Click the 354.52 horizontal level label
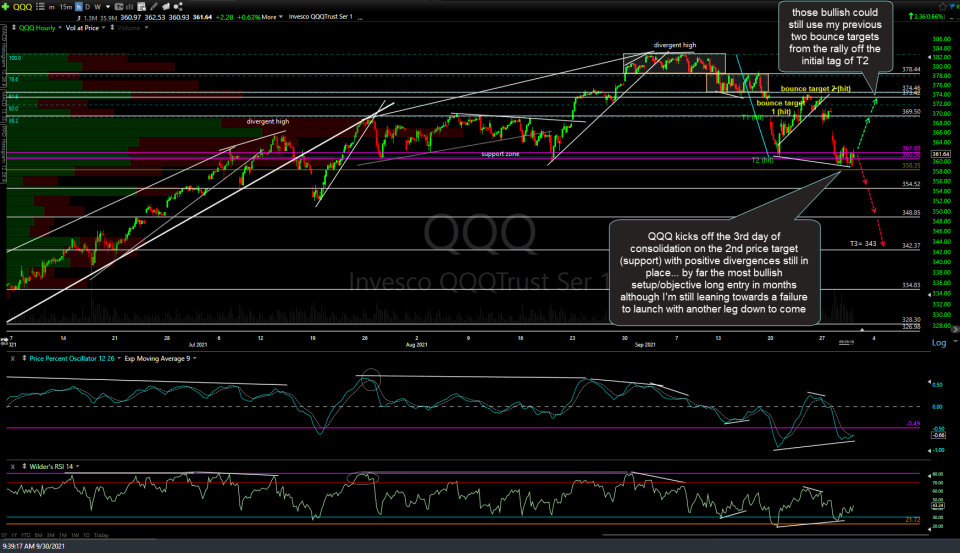Image resolution: width=960 pixels, height=553 pixels. 911,184
